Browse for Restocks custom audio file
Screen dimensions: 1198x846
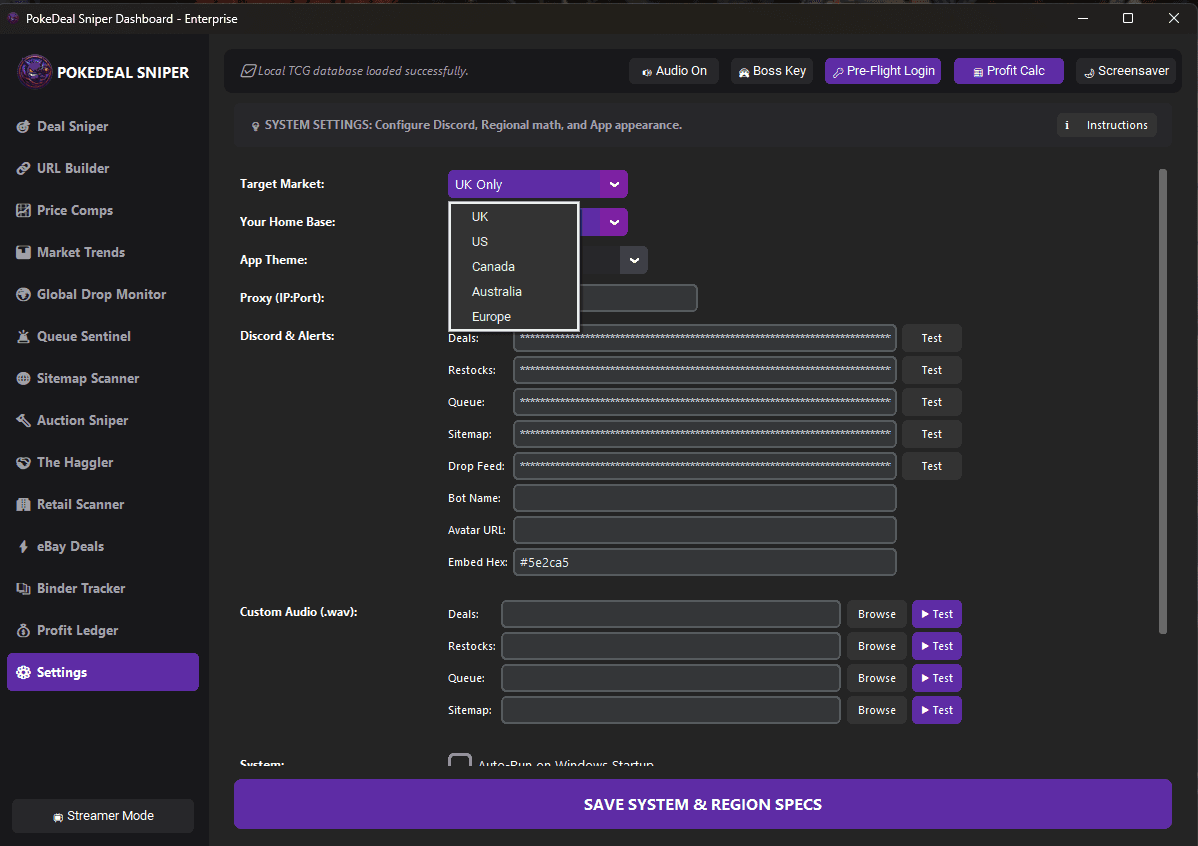(x=876, y=647)
